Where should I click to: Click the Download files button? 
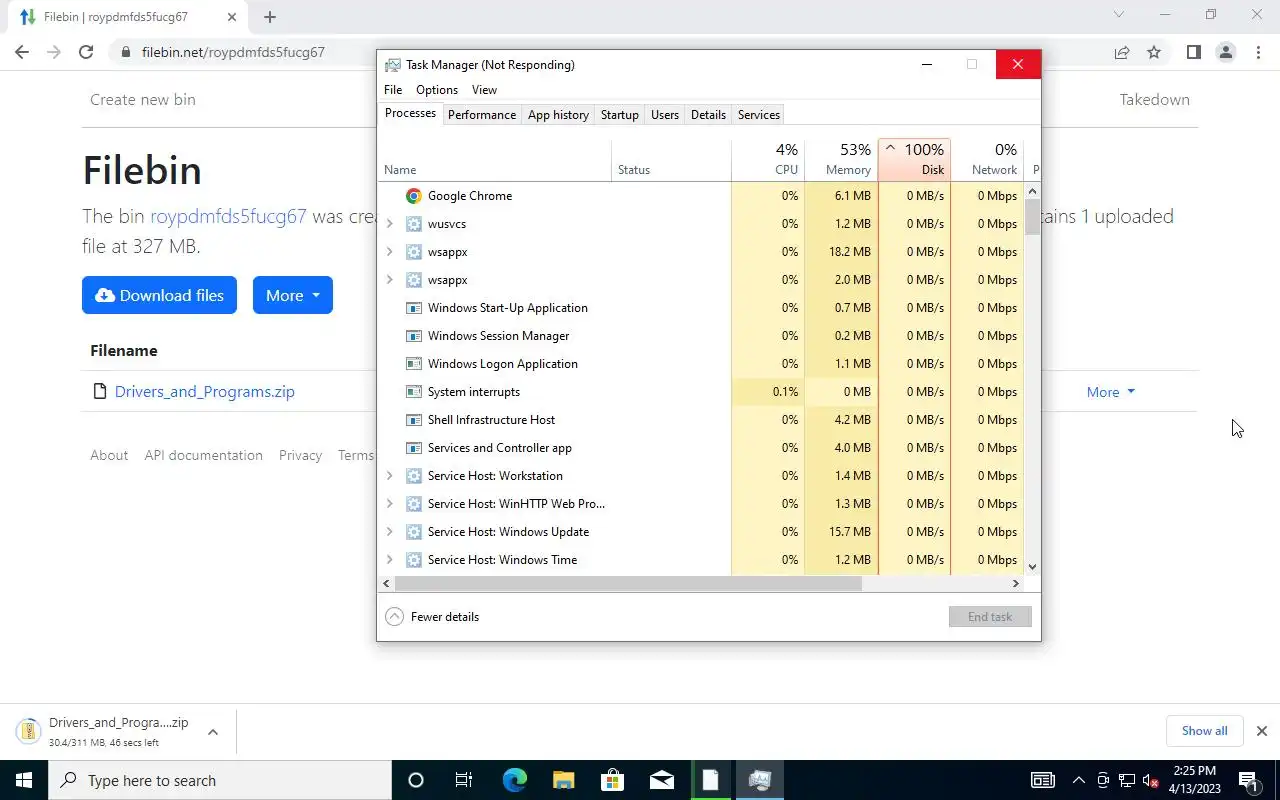coord(159,295)
